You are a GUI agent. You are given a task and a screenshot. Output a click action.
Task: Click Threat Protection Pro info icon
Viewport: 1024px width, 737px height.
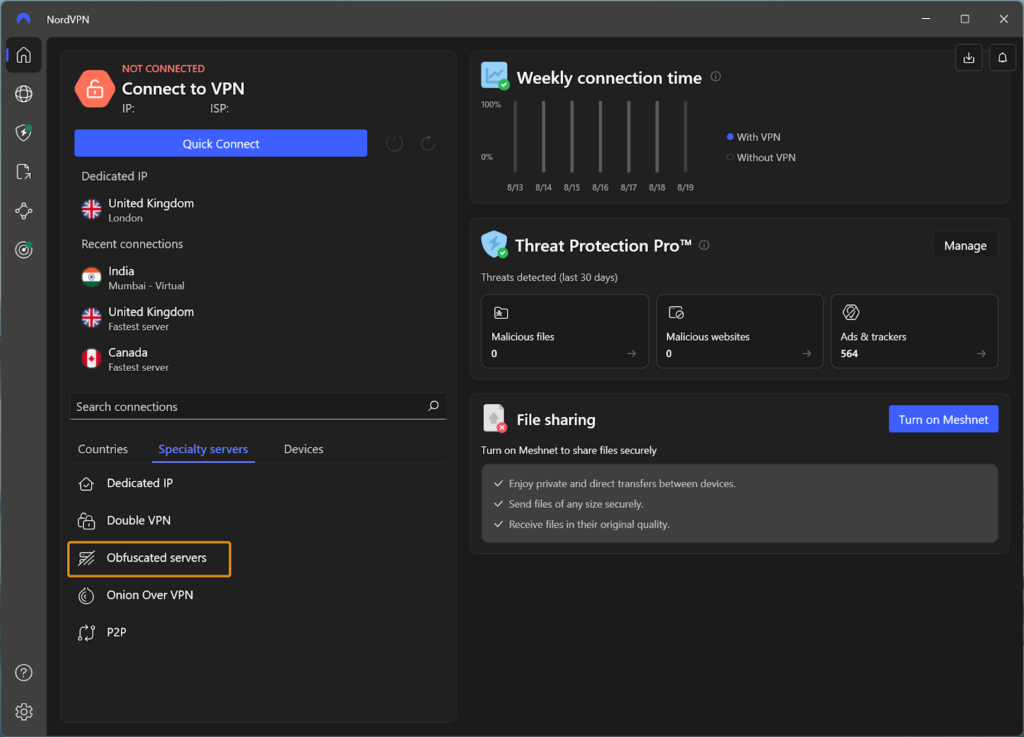tap(704, 245)
